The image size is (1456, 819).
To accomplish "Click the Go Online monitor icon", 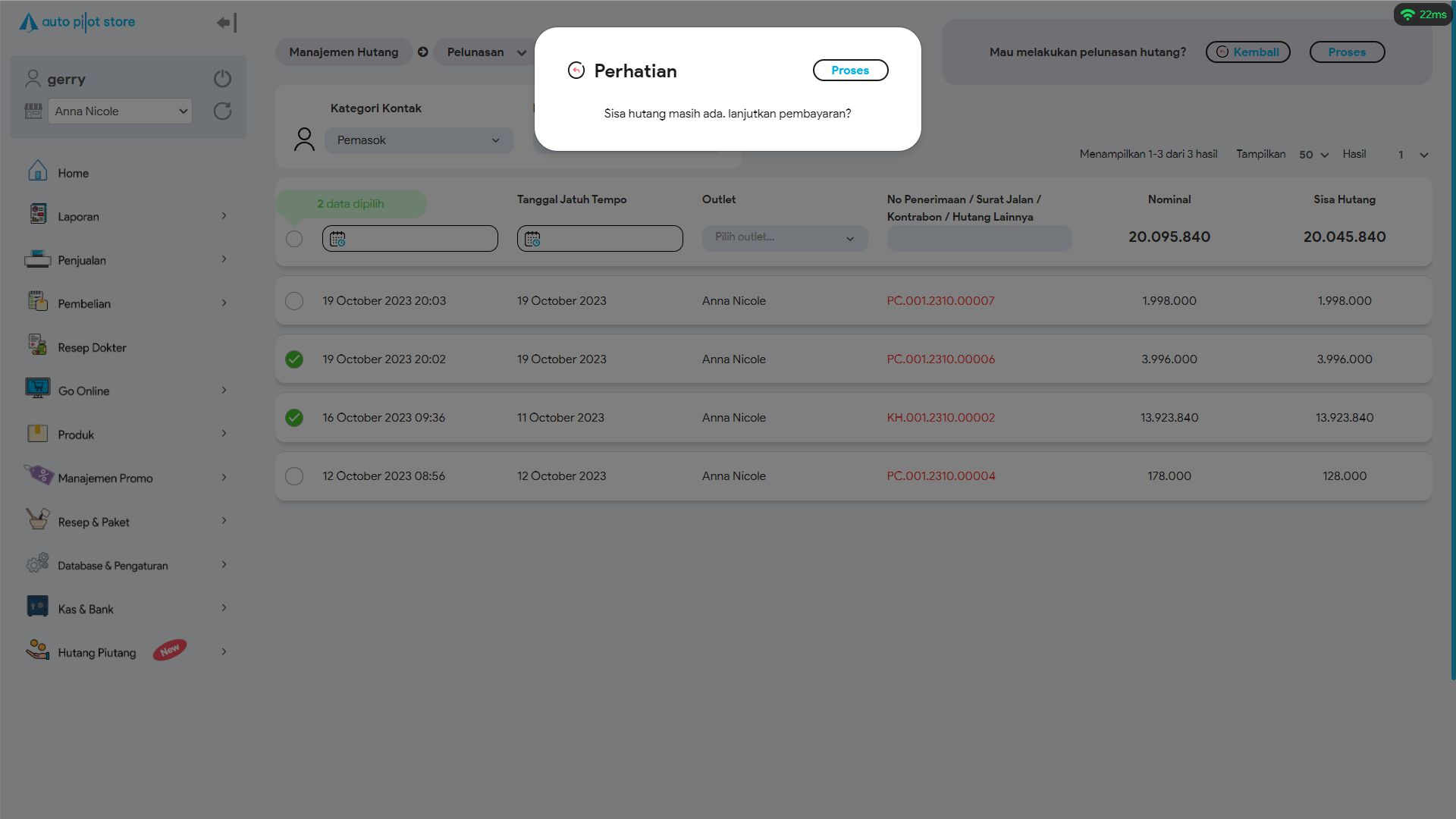I will (x=37, y=389).
